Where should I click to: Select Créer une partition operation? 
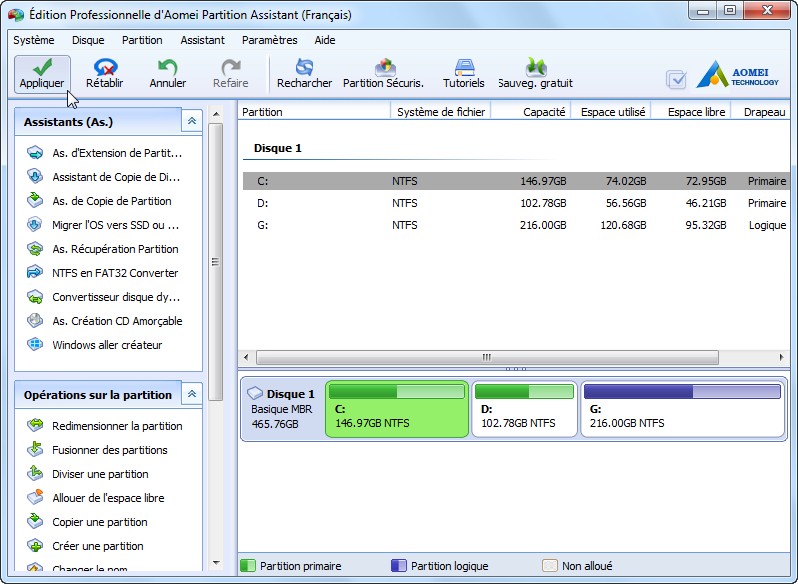[86, 546]
